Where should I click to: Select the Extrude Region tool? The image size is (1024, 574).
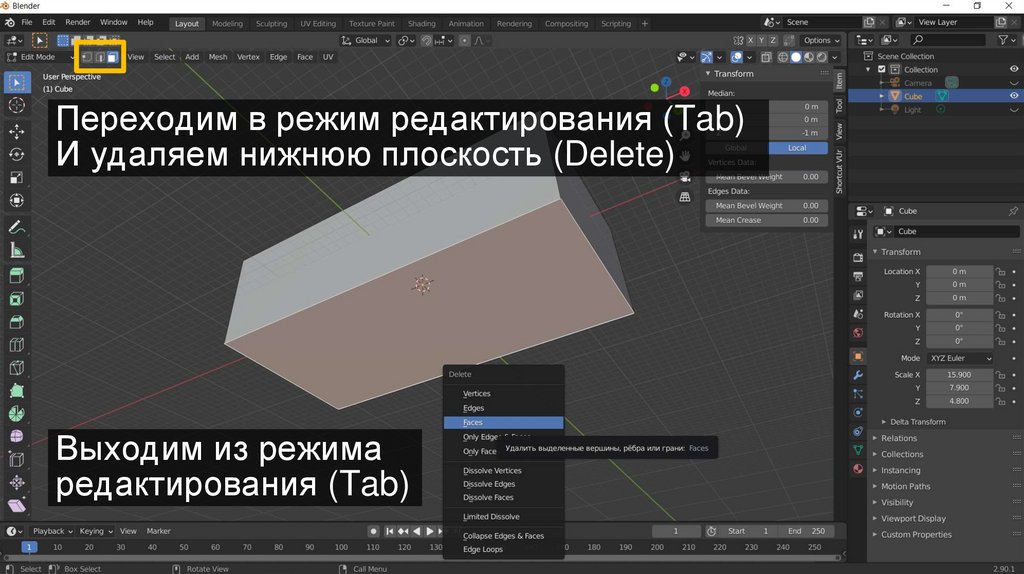point(16,276)
